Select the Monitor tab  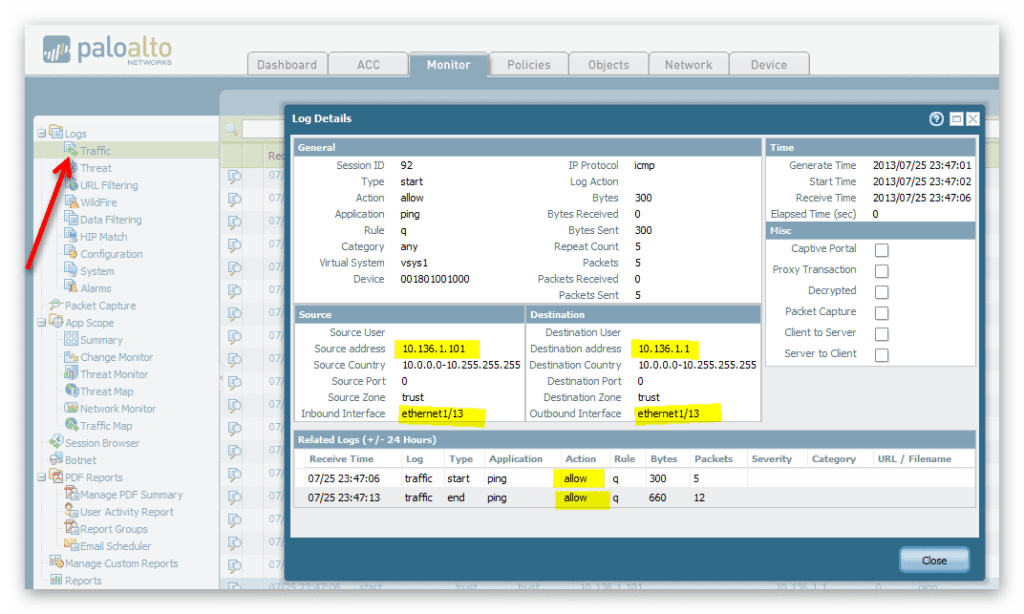coord(449,65)
